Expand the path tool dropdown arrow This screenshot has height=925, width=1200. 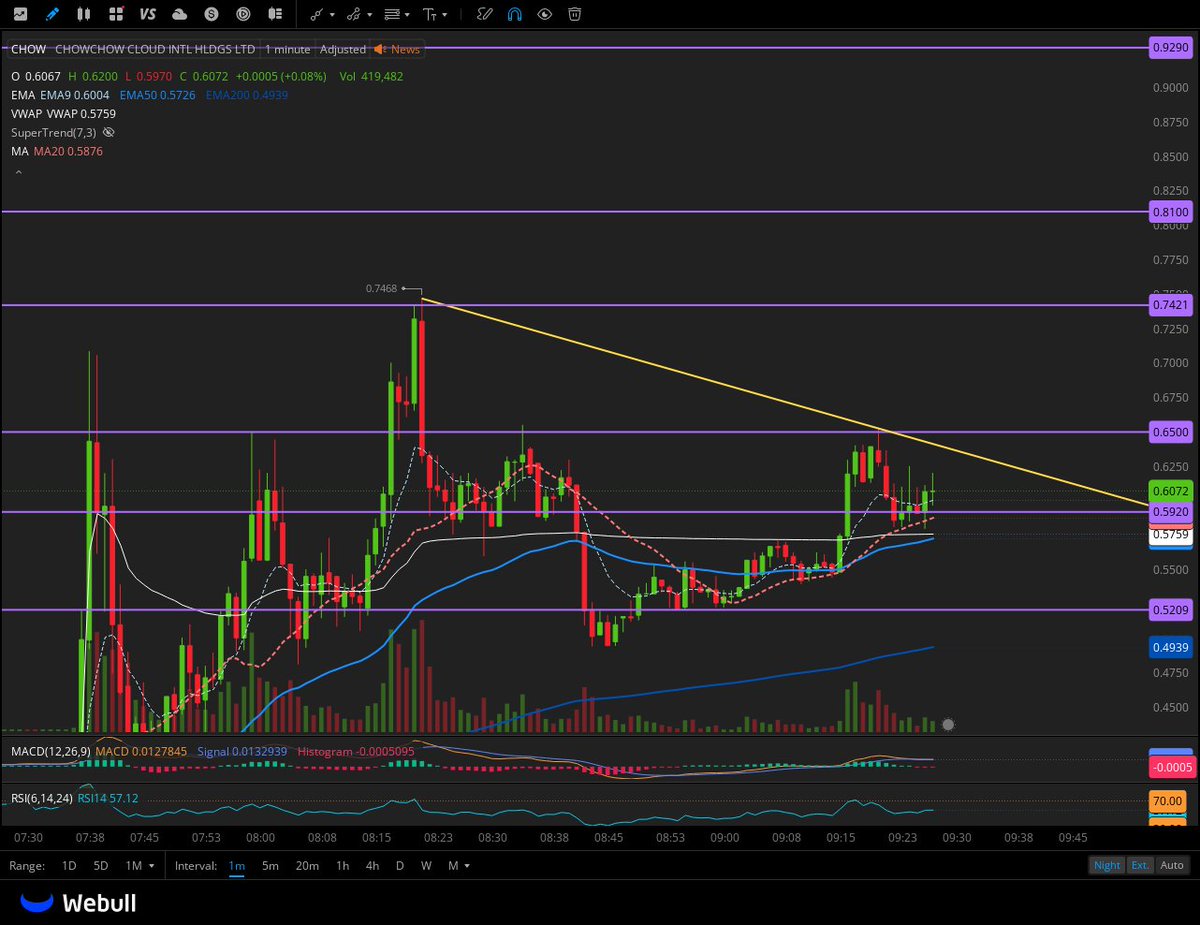pos(370,15)
